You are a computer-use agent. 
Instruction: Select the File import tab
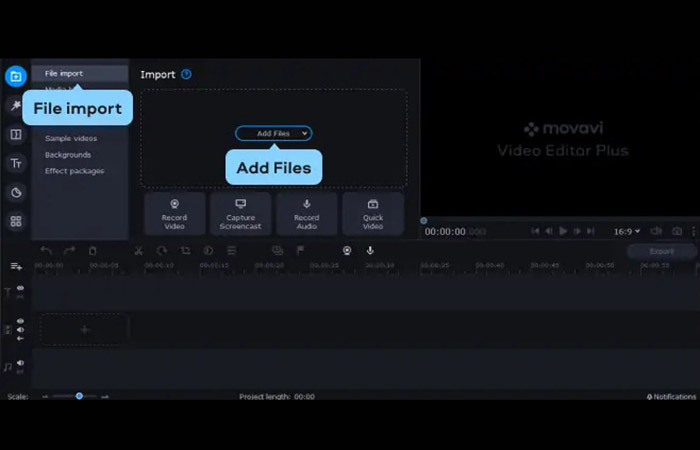click(80, 74)
